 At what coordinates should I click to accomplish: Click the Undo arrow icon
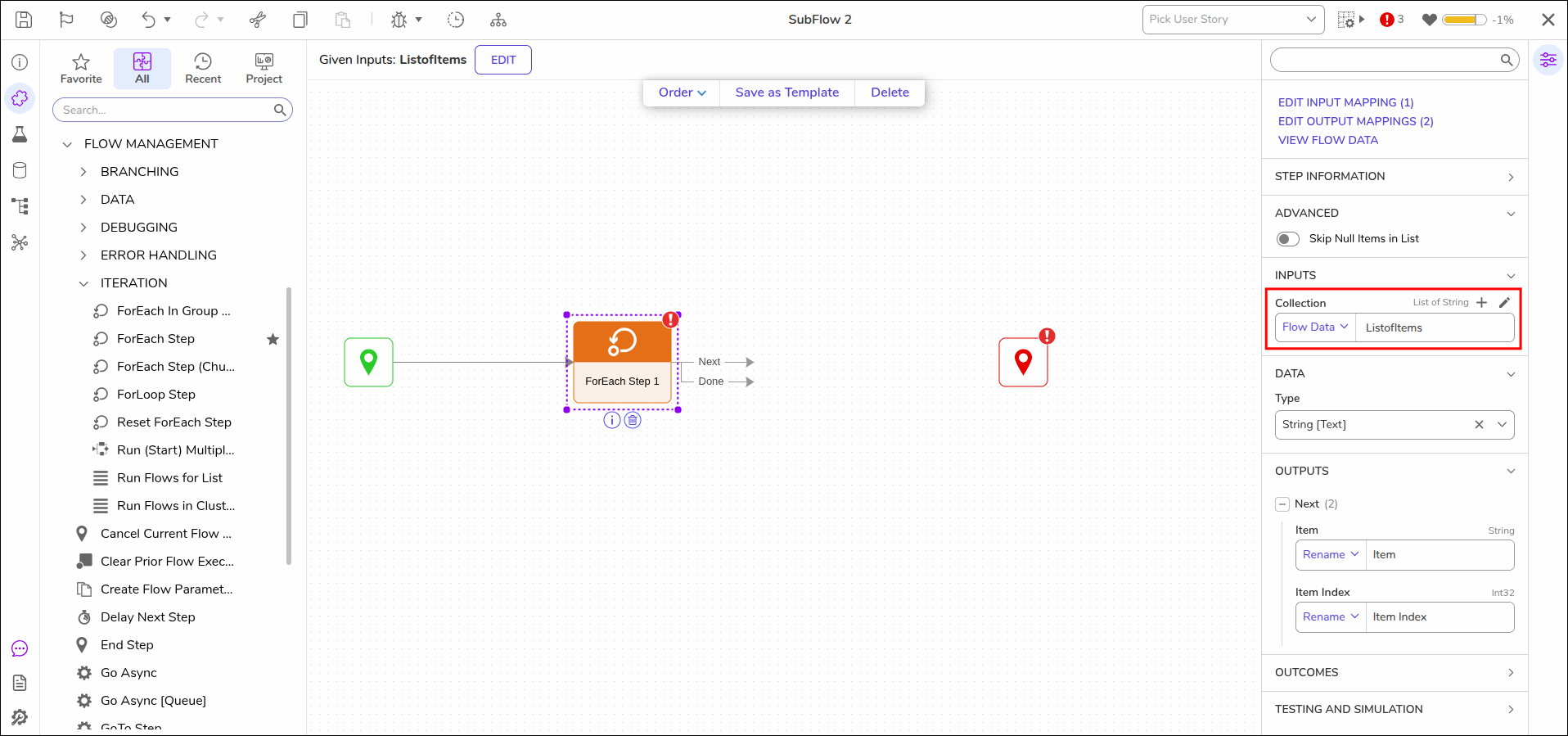tap(148, 20)
